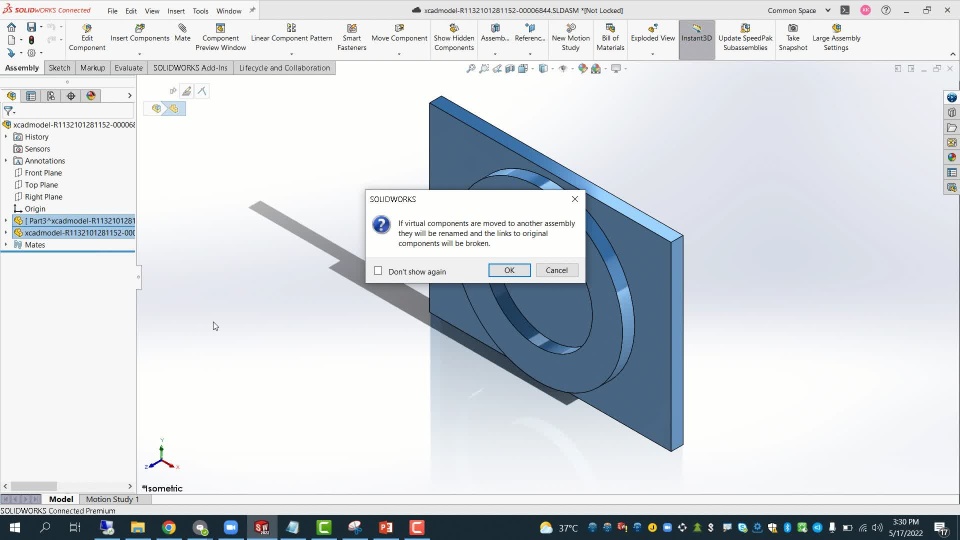Viewport: 960px width, 540px height.
Task: Open the View menu
Action: pos(152,11)
